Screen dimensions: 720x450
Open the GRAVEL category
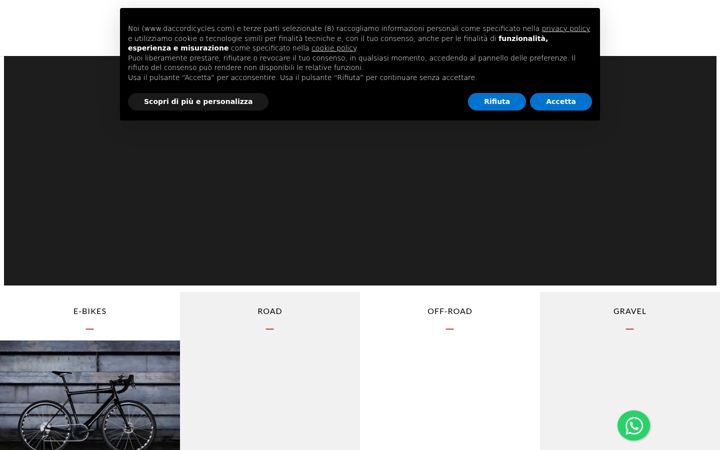pos(630,311)
